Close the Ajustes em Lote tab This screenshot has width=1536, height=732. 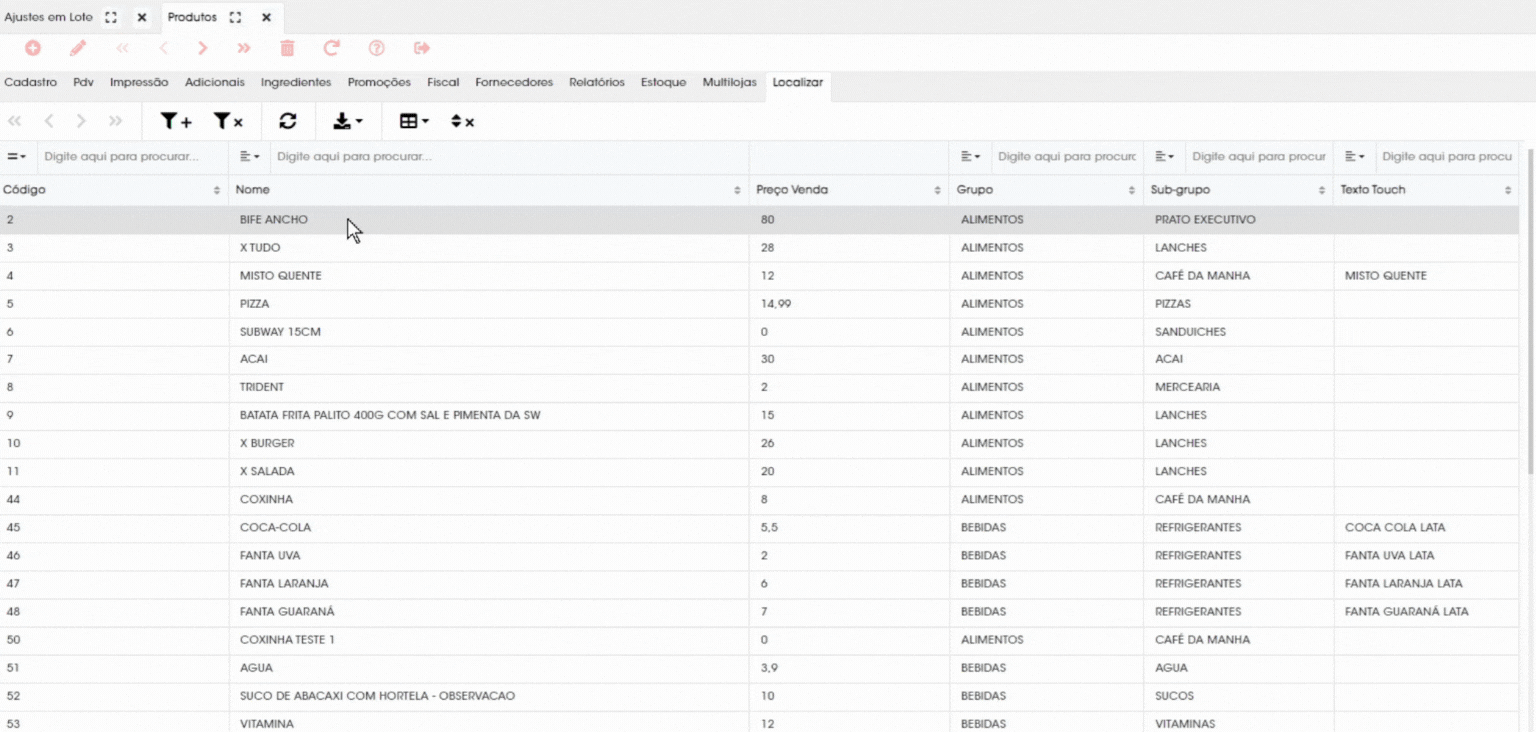pos(142,18)
